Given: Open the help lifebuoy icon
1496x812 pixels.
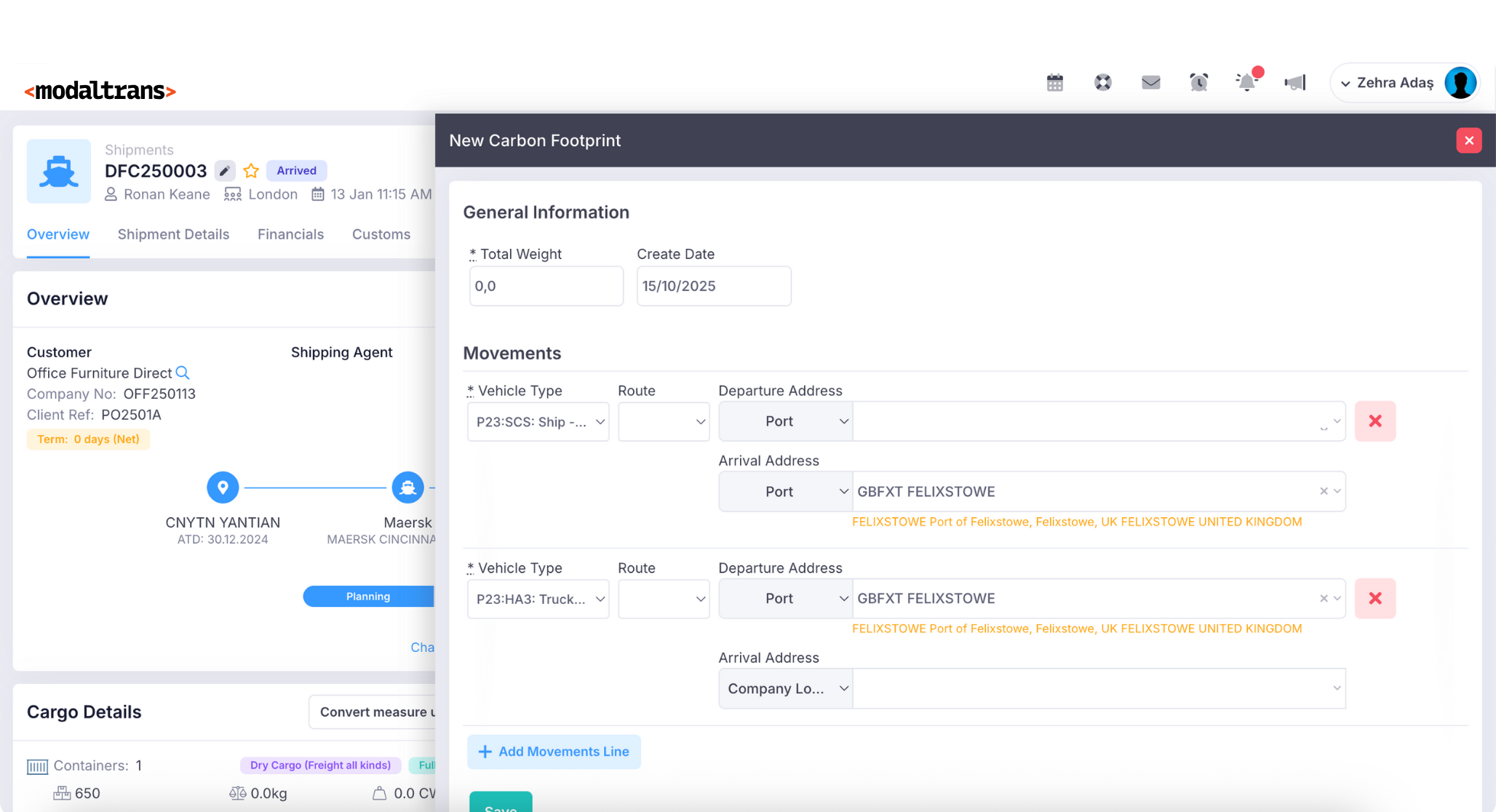Looking at the screenshot, I should point(1102,82).
